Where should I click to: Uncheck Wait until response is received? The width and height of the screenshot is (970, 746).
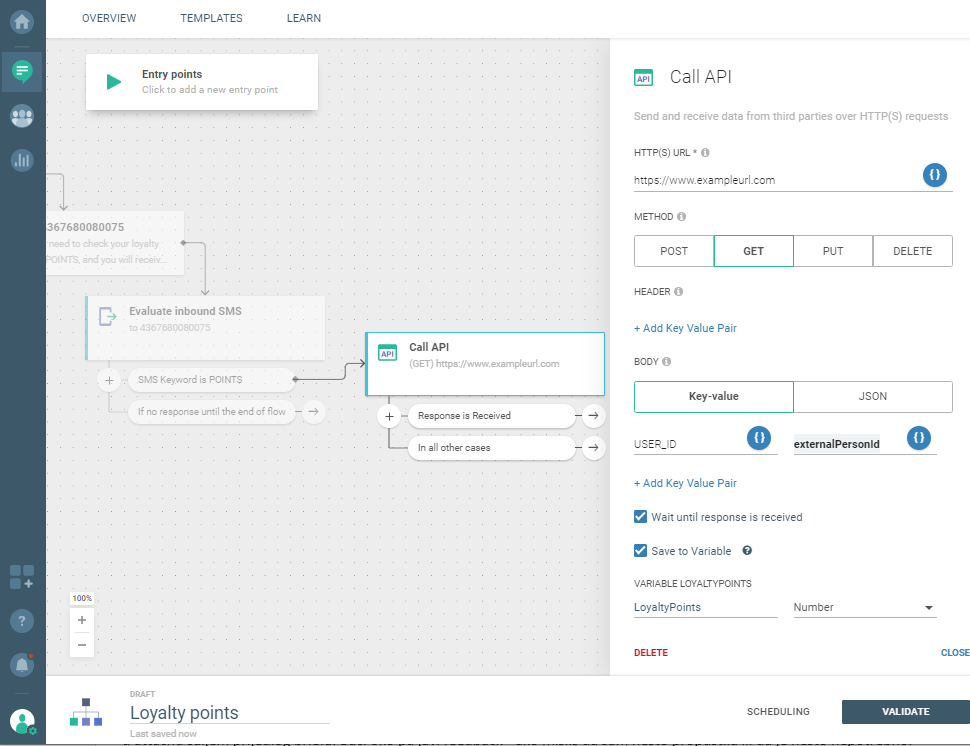(641, 517)
